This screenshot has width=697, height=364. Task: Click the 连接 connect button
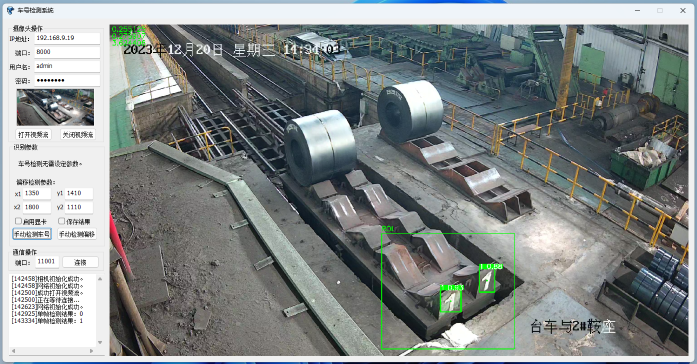click(80, 262)
